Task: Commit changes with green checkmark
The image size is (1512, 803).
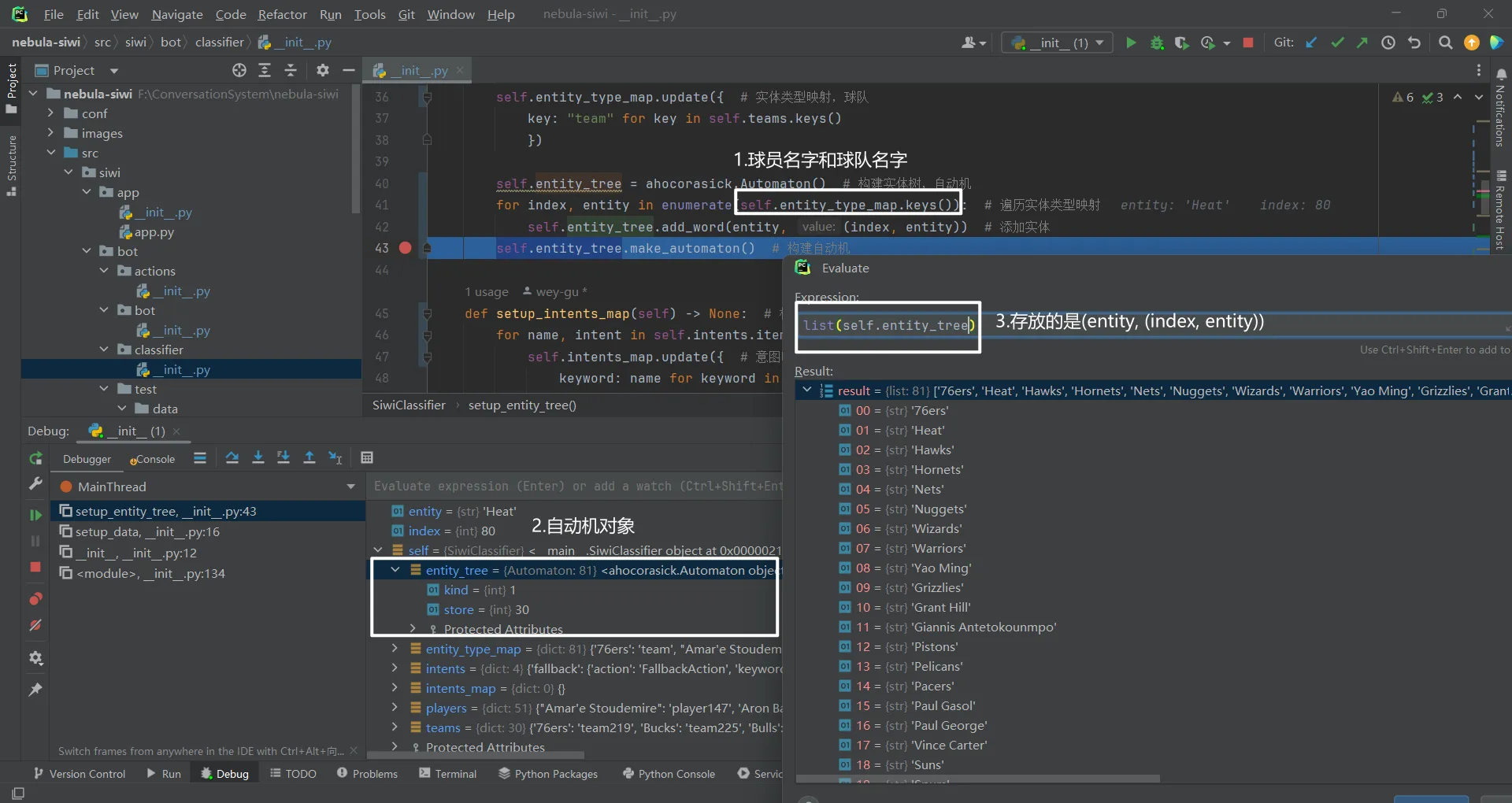Action: click(1337, 43)
